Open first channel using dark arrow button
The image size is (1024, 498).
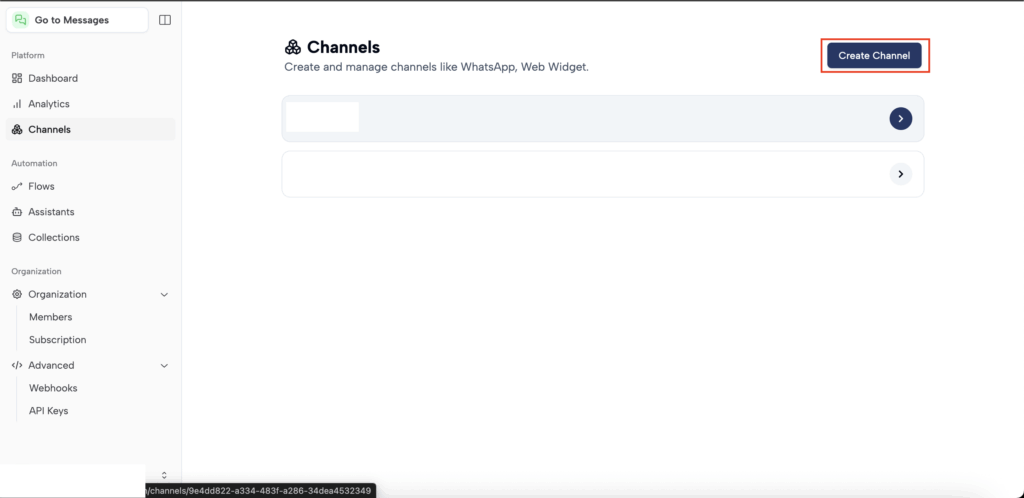pos(900,119)
